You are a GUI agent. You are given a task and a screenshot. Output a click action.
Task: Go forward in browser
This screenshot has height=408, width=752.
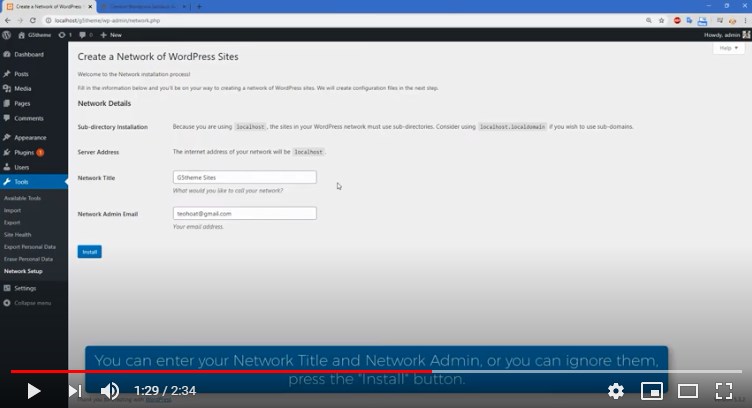pos(20,20)
